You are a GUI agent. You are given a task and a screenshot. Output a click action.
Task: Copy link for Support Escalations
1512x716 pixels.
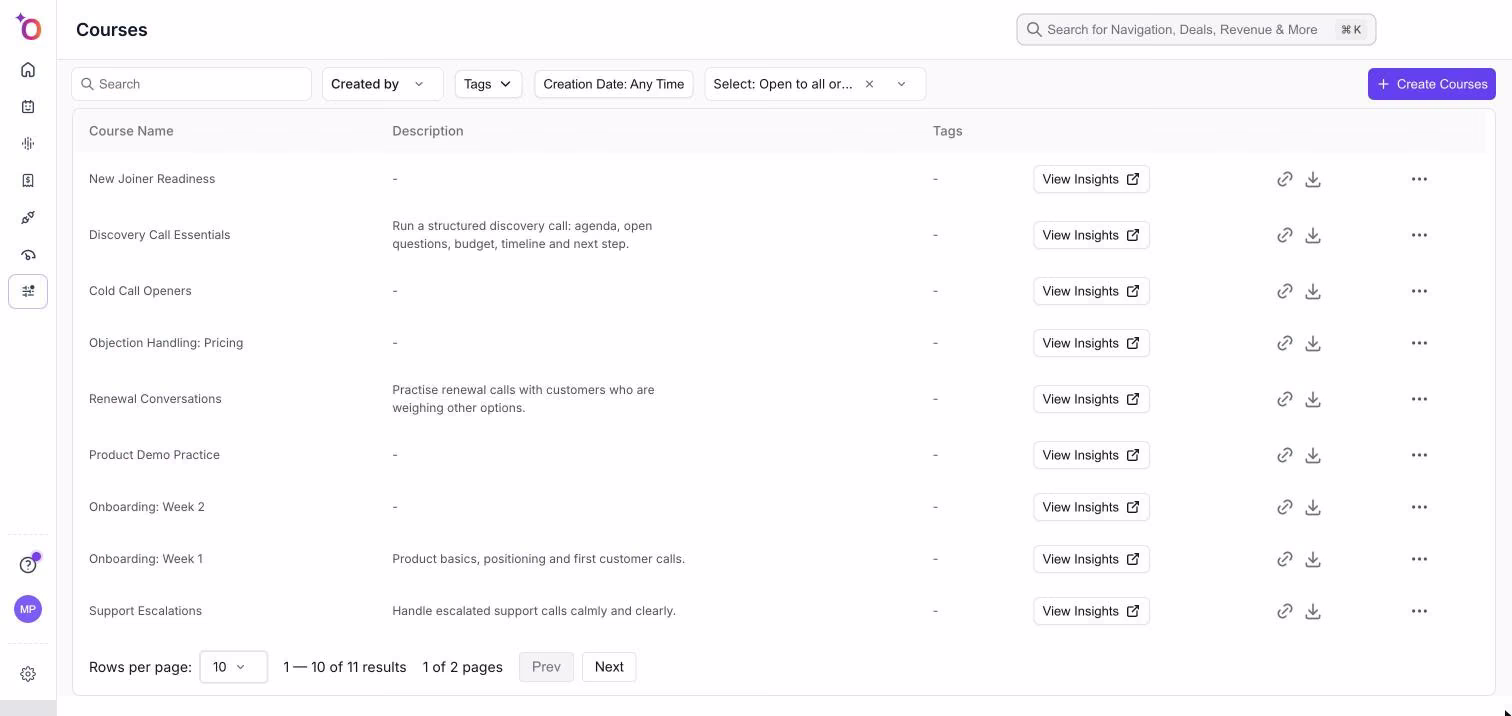point(1285,611)
